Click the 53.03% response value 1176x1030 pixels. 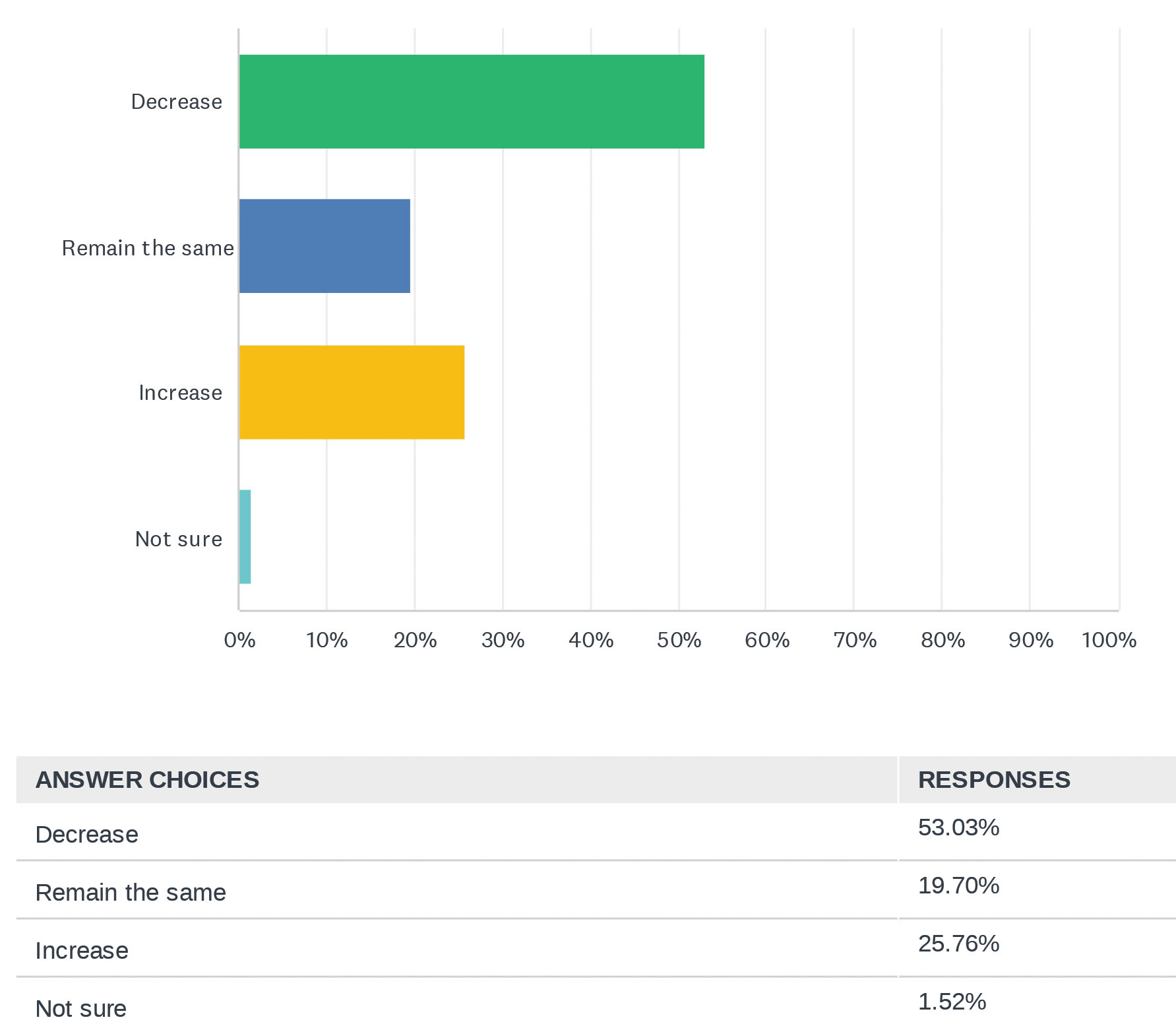point(958,827)
